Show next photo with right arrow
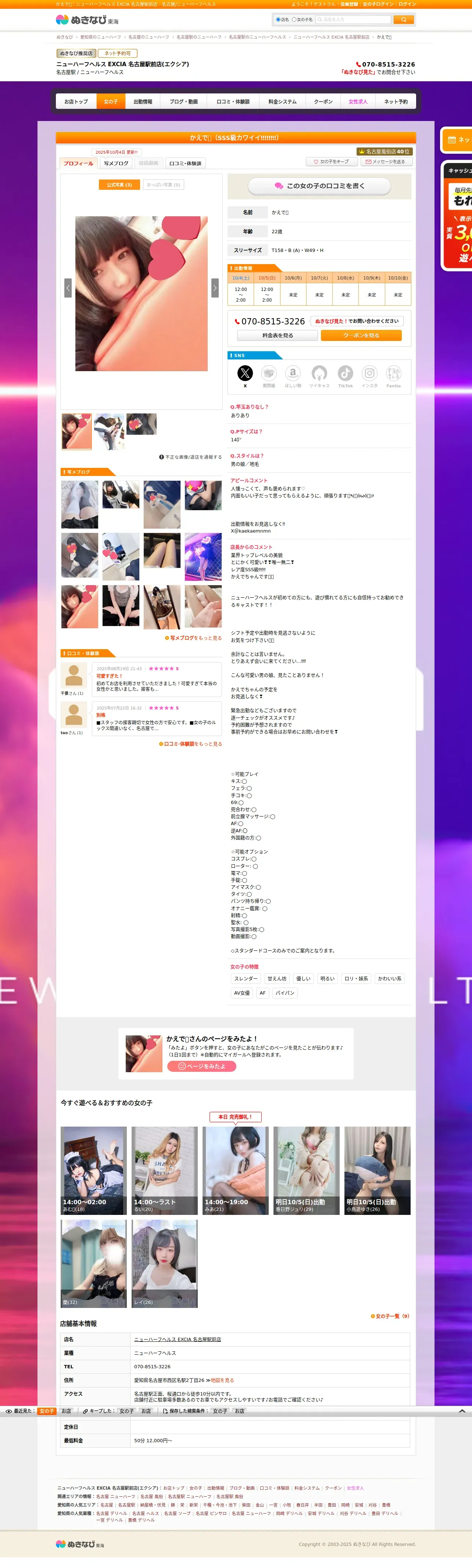This screenshot has width=472, height=1568. tap(215, 288)
